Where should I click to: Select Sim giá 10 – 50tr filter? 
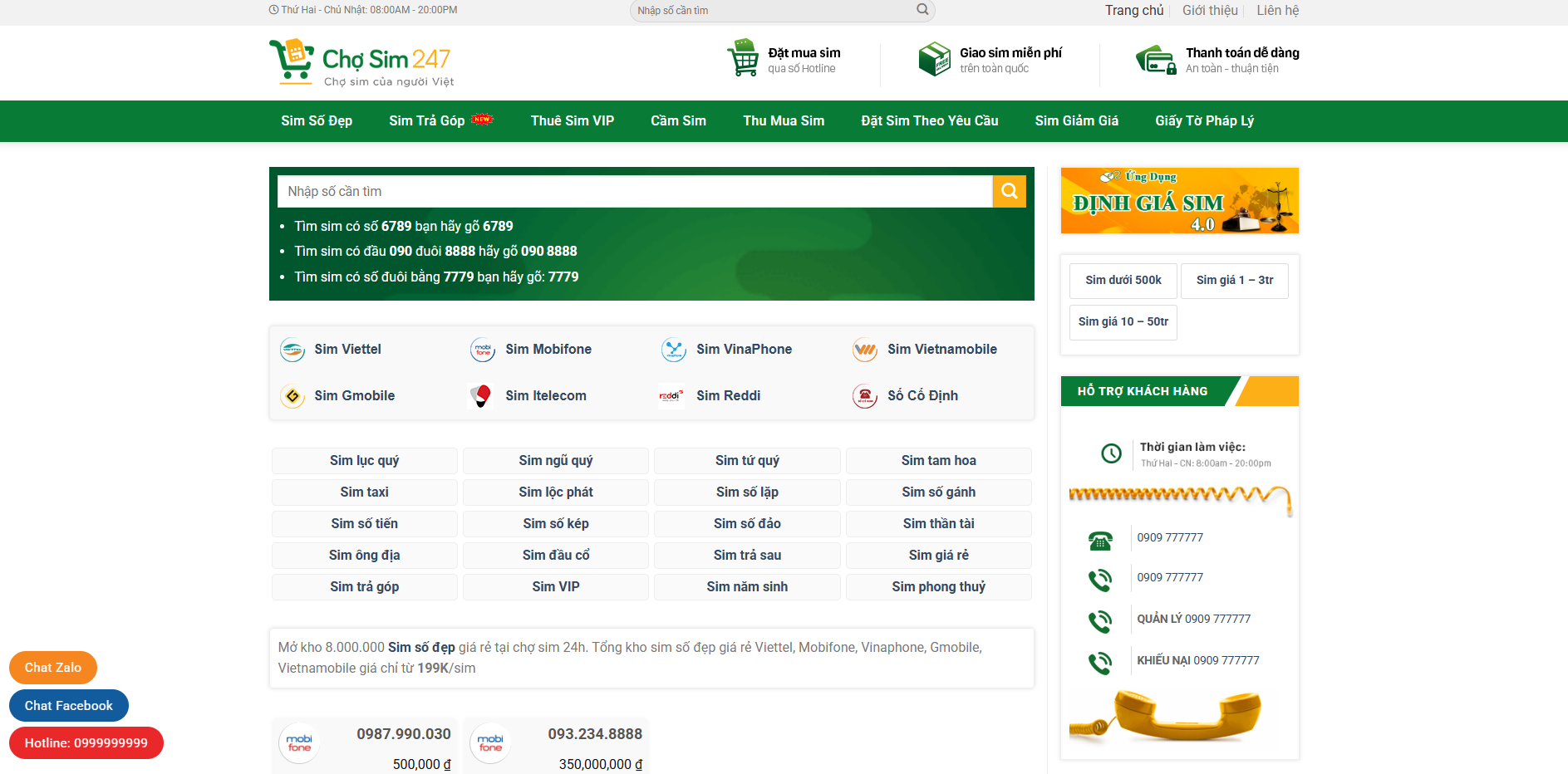pos(1123,322)
